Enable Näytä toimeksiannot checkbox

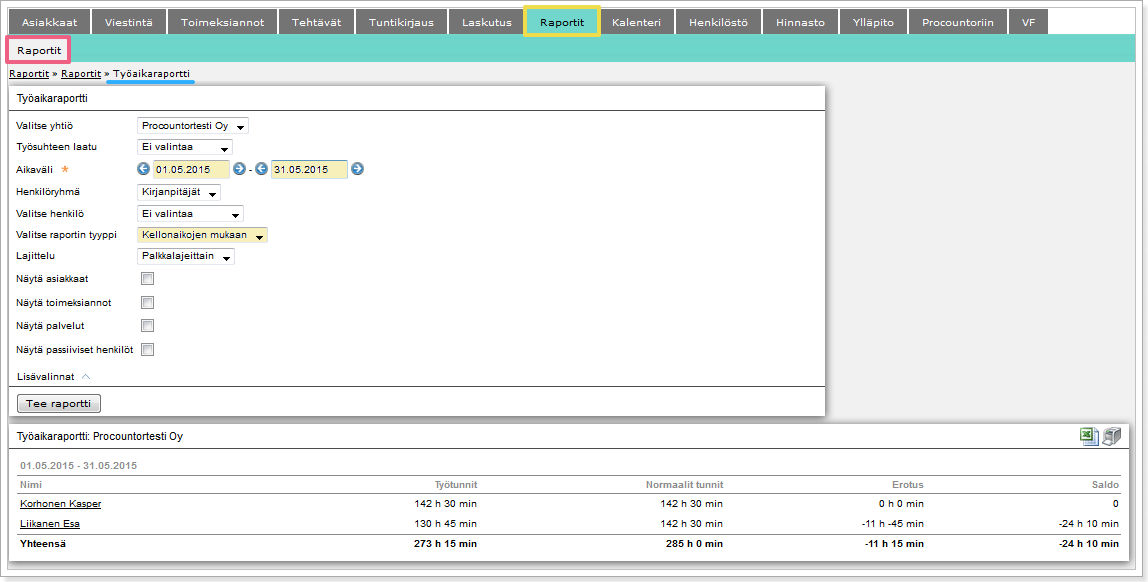pyautogui.click(x=147, y=302)
